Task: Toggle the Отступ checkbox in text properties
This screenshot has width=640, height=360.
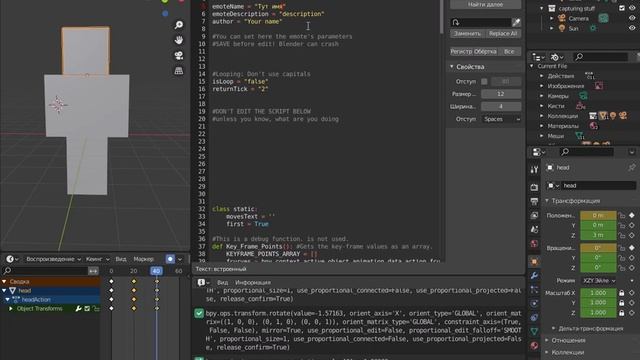Action: [x=484, y=82]
